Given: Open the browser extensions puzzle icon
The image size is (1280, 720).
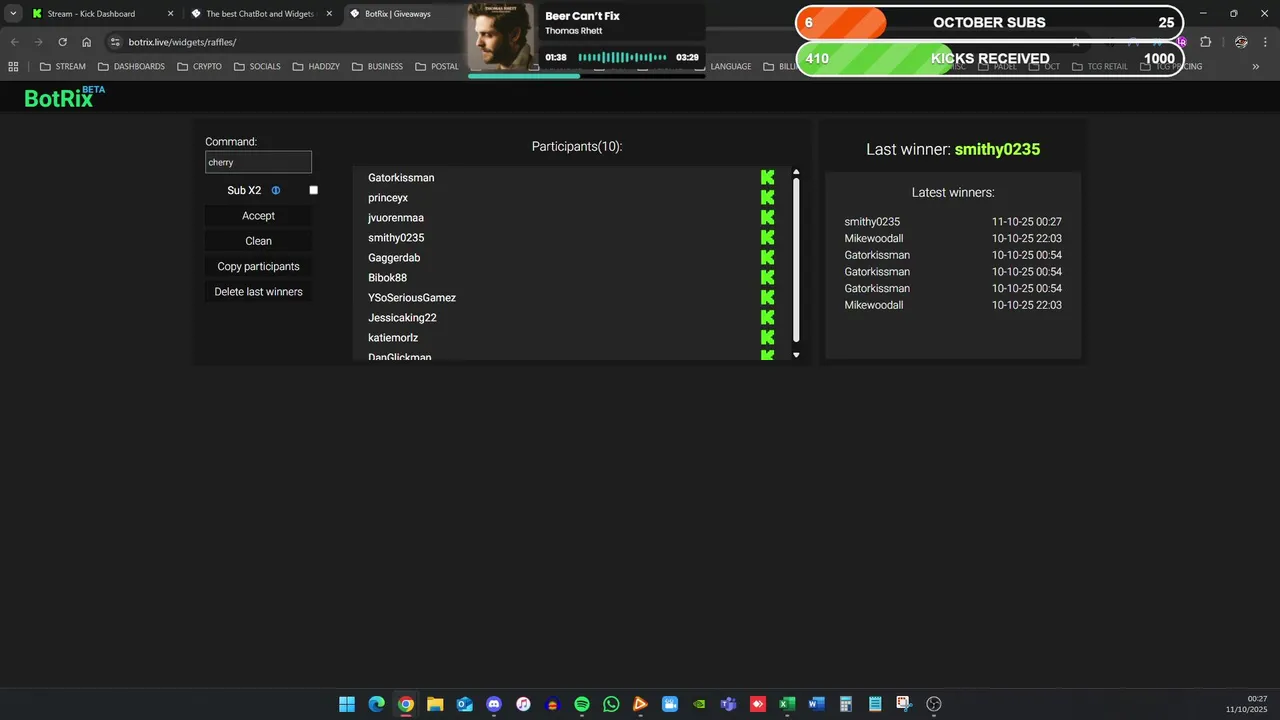Looking at the screenshot, I should pos(1205,42).
